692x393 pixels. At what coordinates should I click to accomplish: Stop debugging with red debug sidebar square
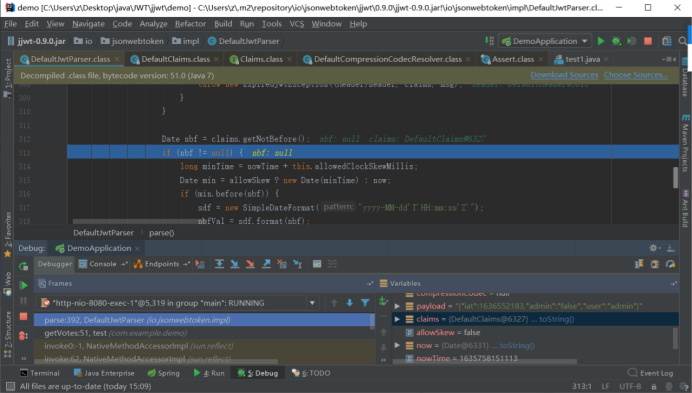[24, 316]
